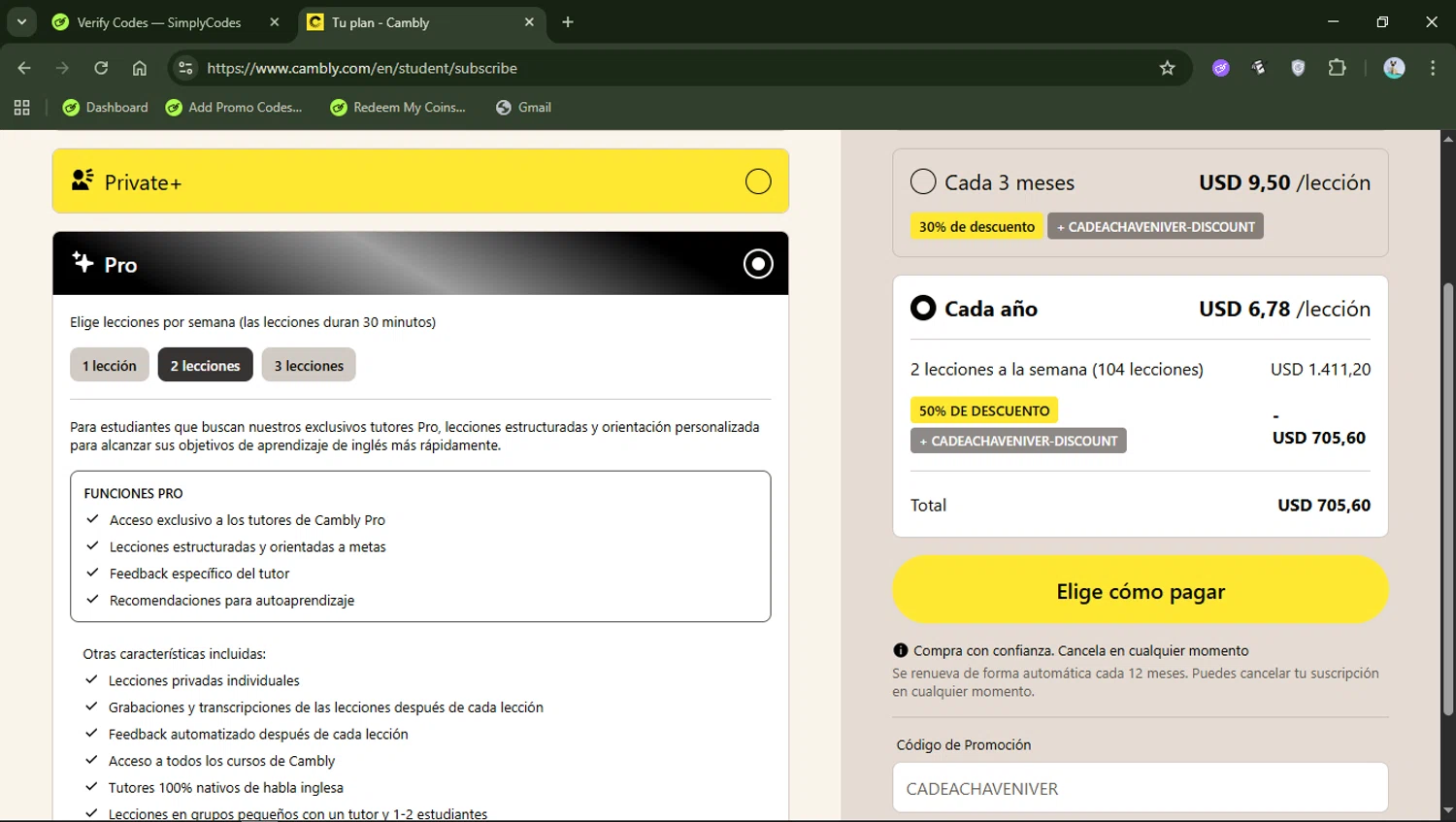Click the Total USD 705,60 amount

coord(1324,505)
